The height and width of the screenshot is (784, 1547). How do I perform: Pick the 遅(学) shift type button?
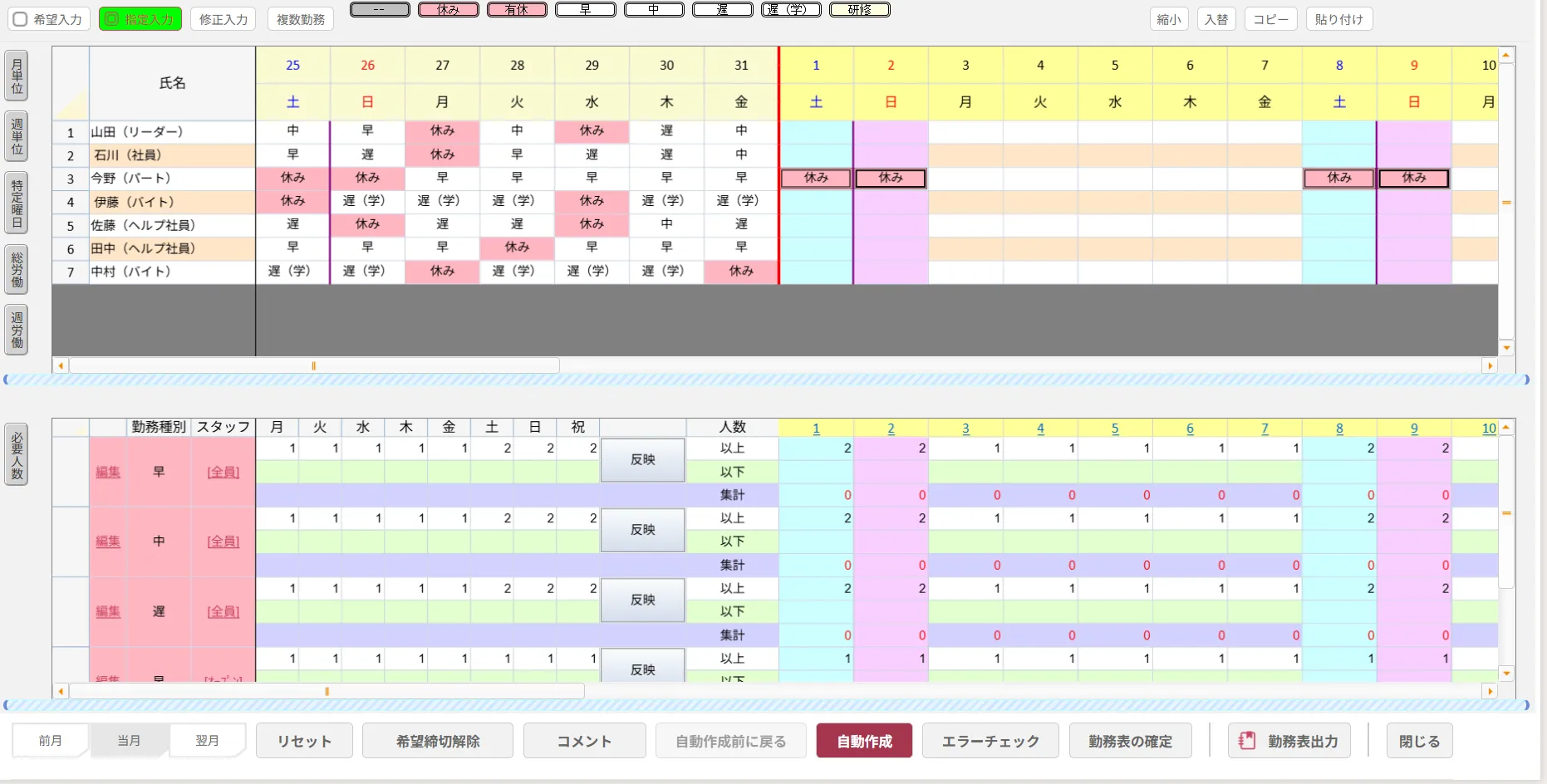tap(791, 10)
